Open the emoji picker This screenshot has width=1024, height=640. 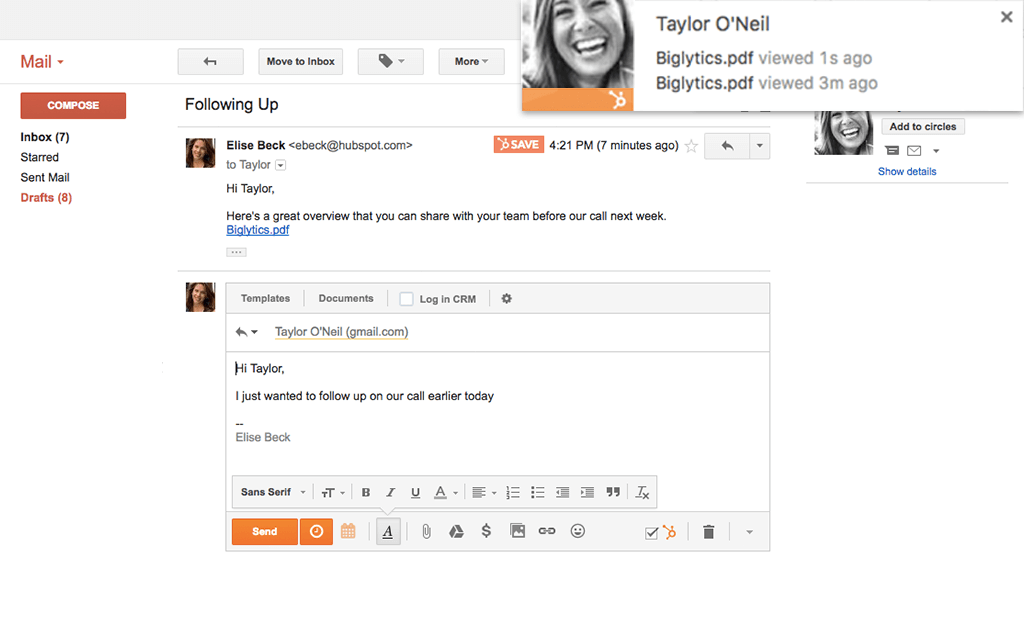click(x=577, y=531)
